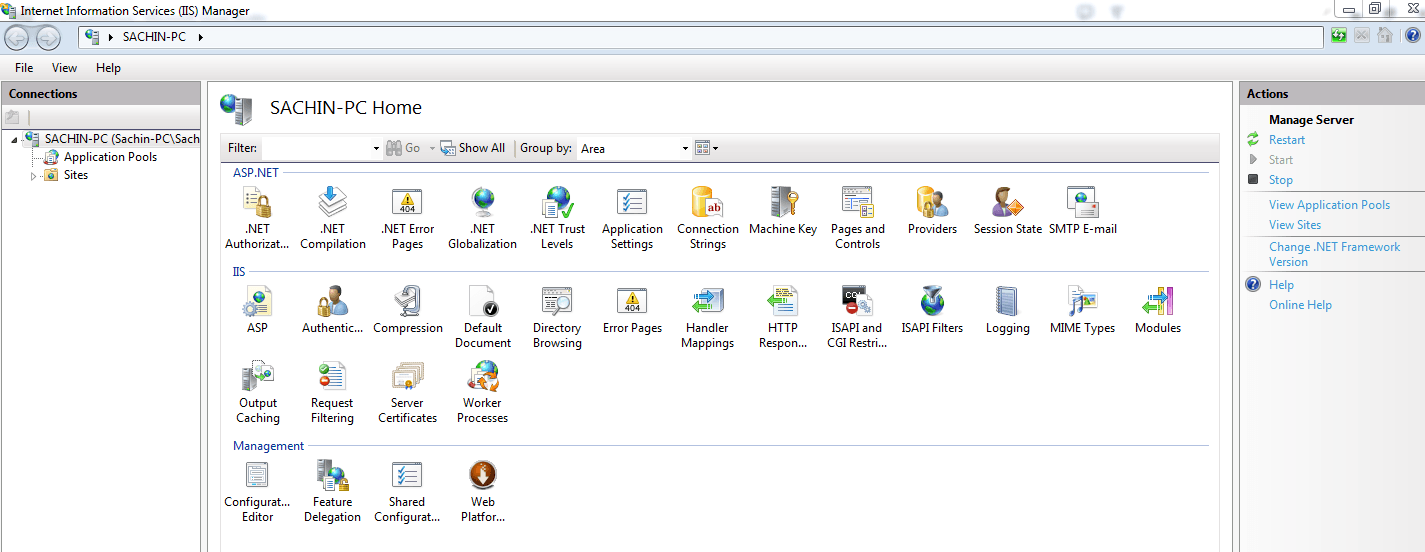Open Session State settings
This screenshot has width=1425, height=552.
[1007, 211]
